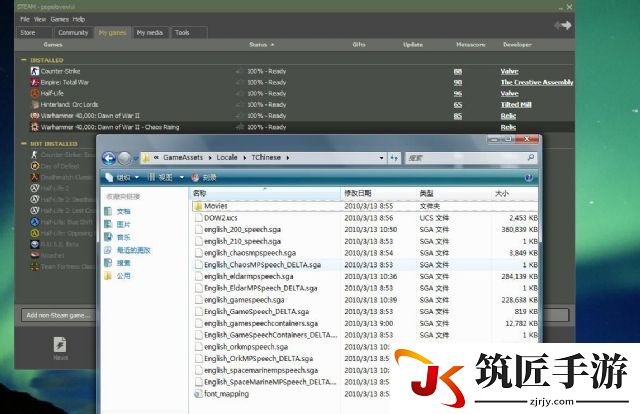
Task: Click the Empire: Total War game icon
Action: click(x=35, y=82)
